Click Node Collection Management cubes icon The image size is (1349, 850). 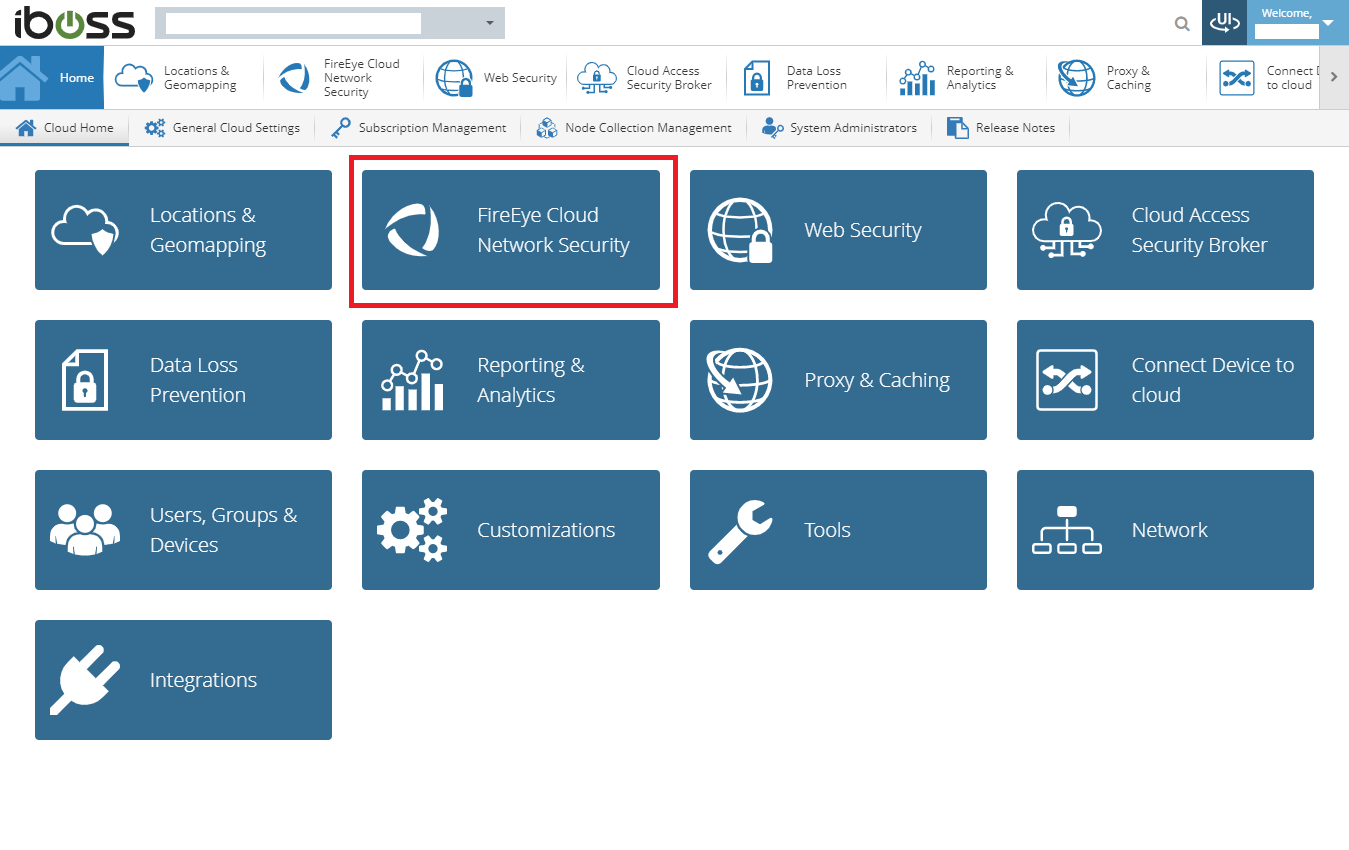(x=547, y=128)
